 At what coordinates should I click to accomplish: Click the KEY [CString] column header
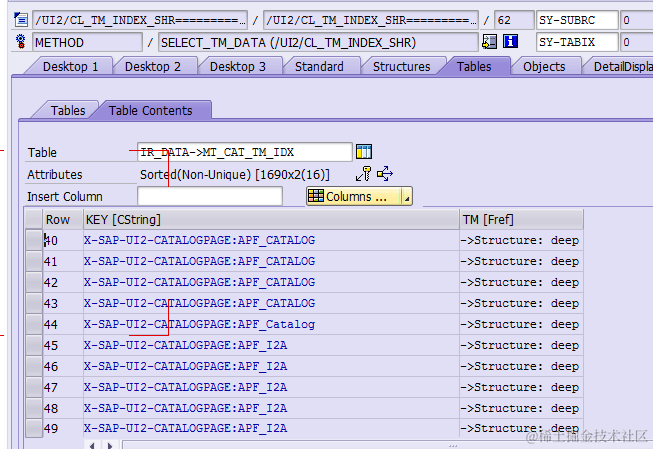tap(272, 220)
